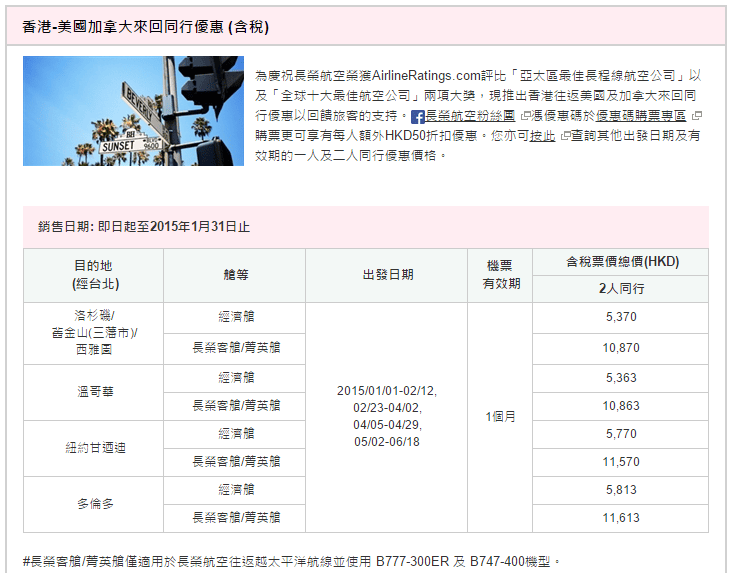Click the Sunset street sign photo

pyautogui.click(x=133, y=111)
